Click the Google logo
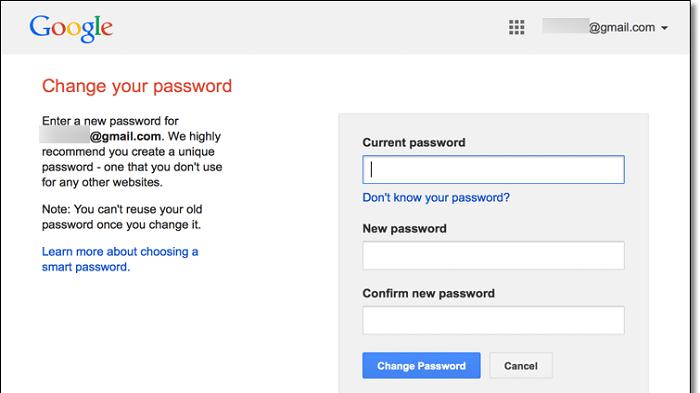The width and height of the screenshot is (700, 393). coord(71,29)
